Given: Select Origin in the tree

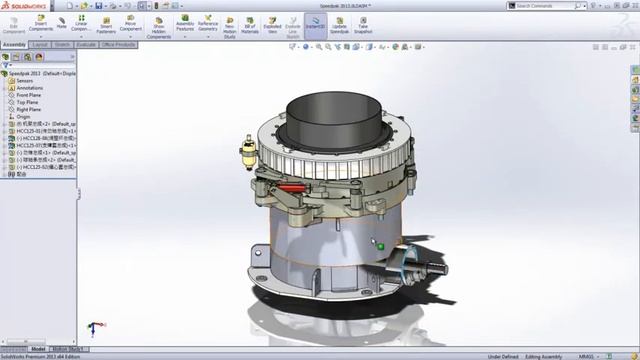Looking at the screenshot, I should point(23,117).
